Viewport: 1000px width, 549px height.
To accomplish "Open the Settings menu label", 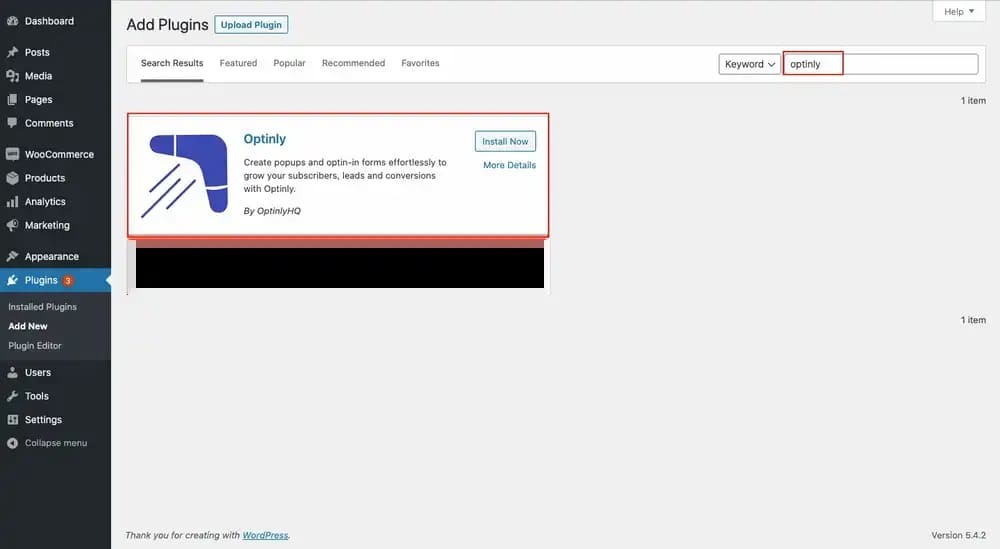I will [43, 420].
